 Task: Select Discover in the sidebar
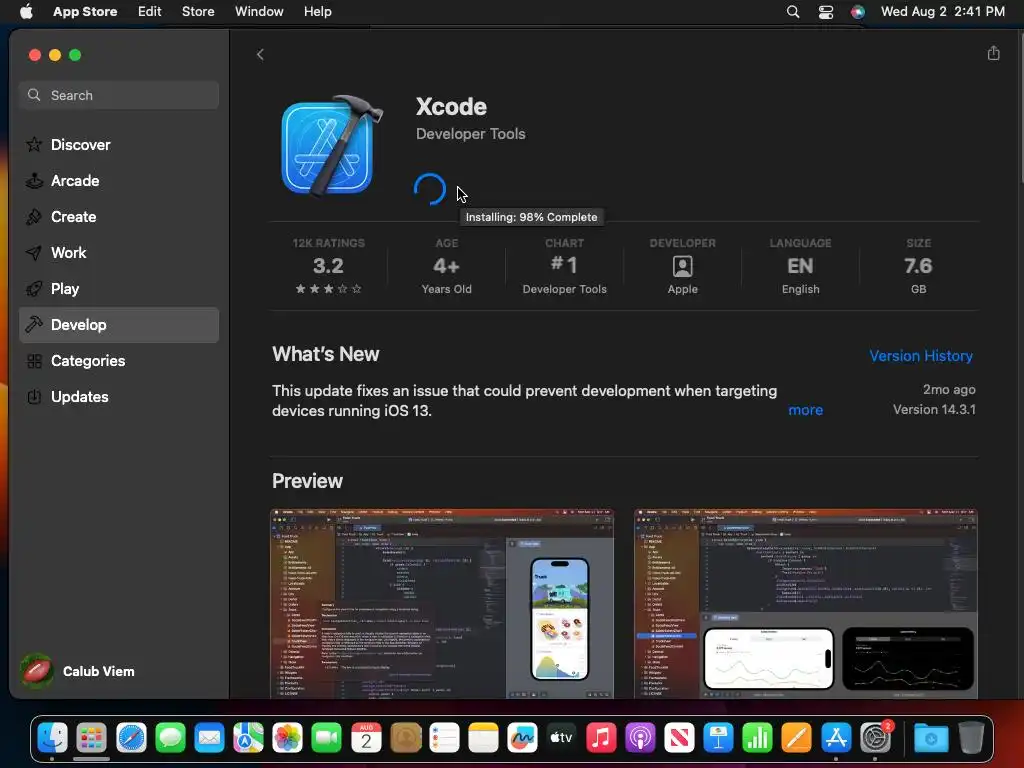point(119,144)
